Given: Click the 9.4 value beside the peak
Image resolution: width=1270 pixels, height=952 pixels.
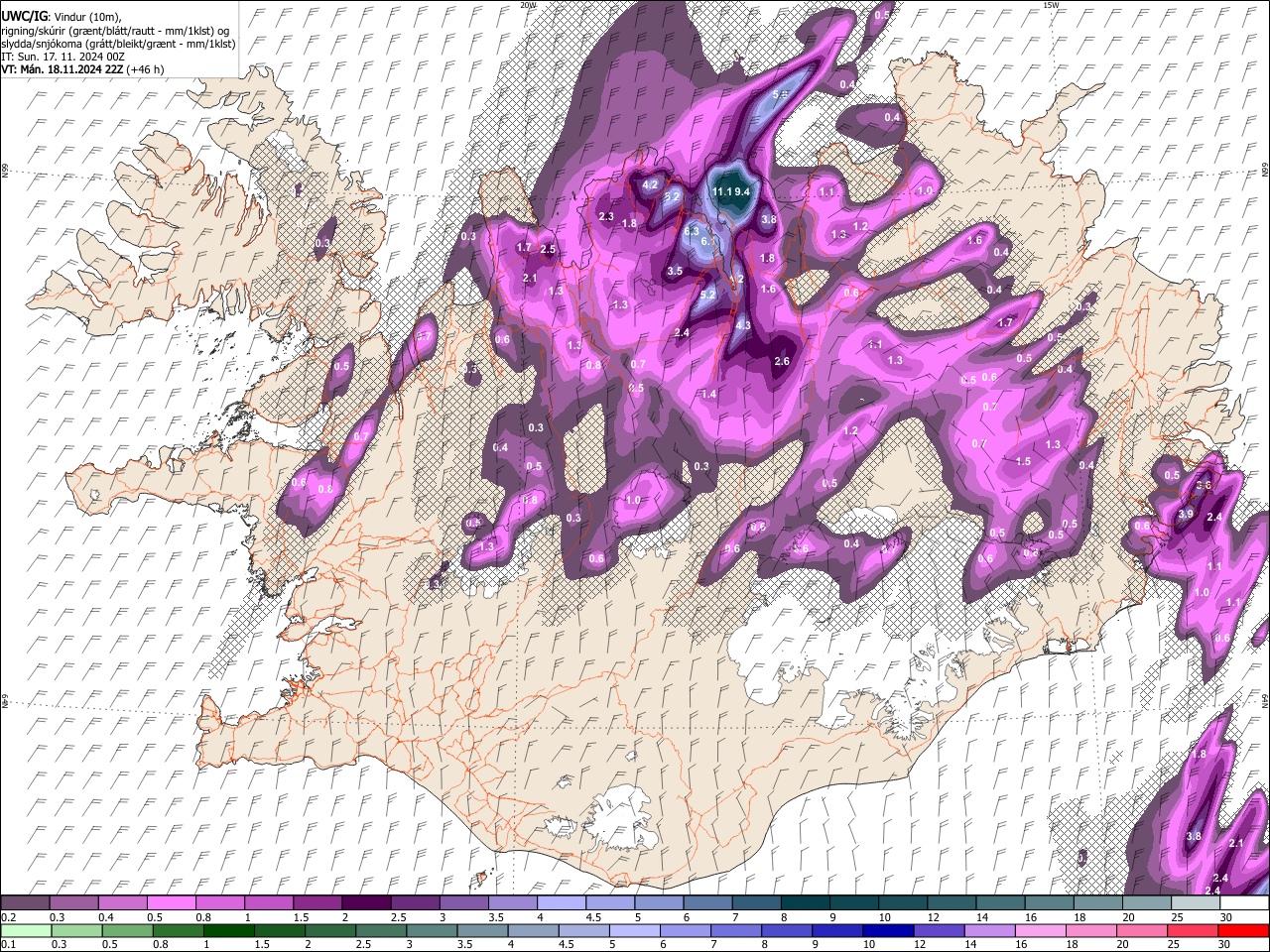Looking at the screenshot, I should (x=741, y=191).
